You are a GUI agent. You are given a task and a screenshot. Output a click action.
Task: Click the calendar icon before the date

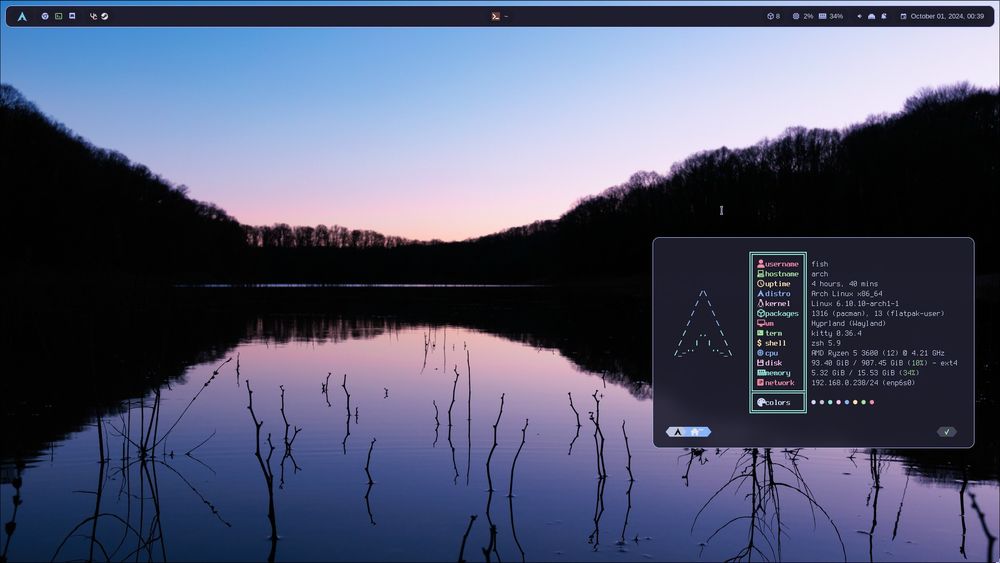point(903,16)
